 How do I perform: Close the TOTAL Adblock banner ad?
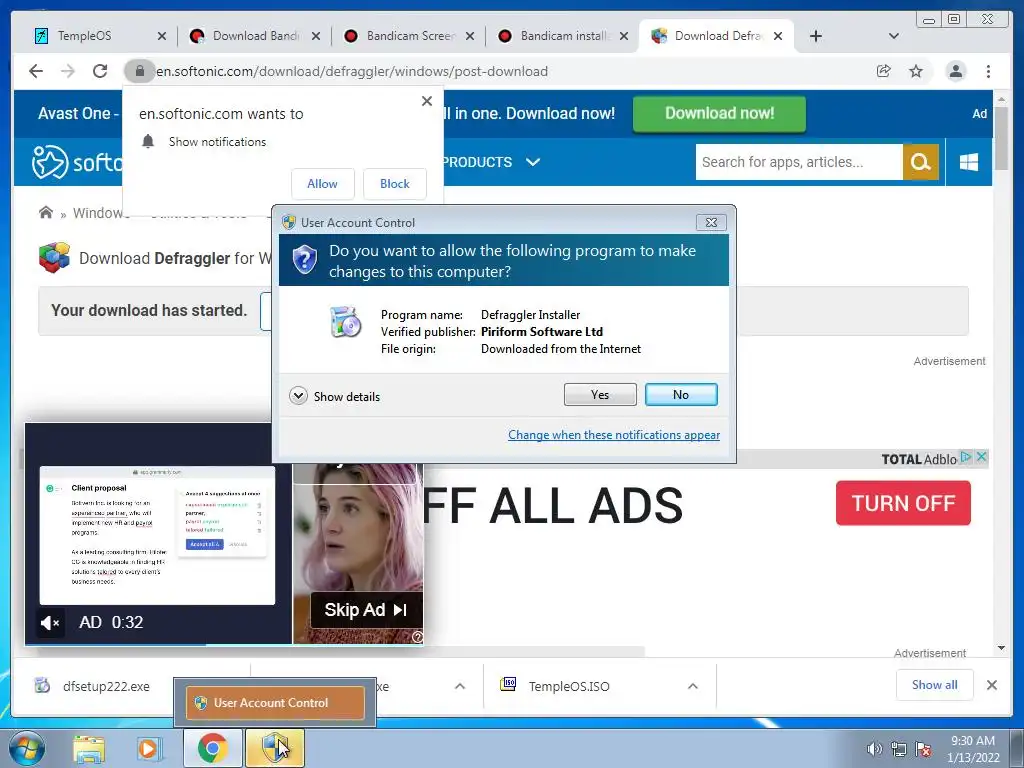point(981,457)
